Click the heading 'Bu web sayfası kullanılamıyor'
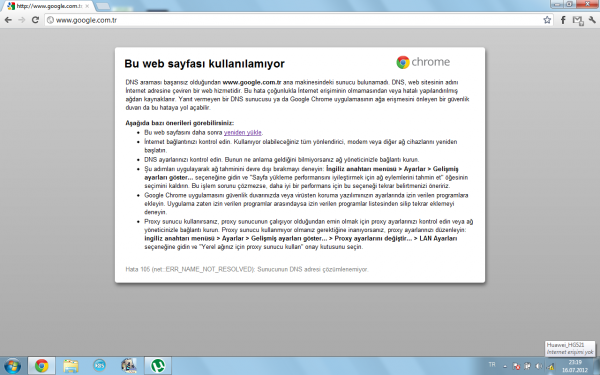The width and height of the screenshot is (600, 375). click(204, 64)
